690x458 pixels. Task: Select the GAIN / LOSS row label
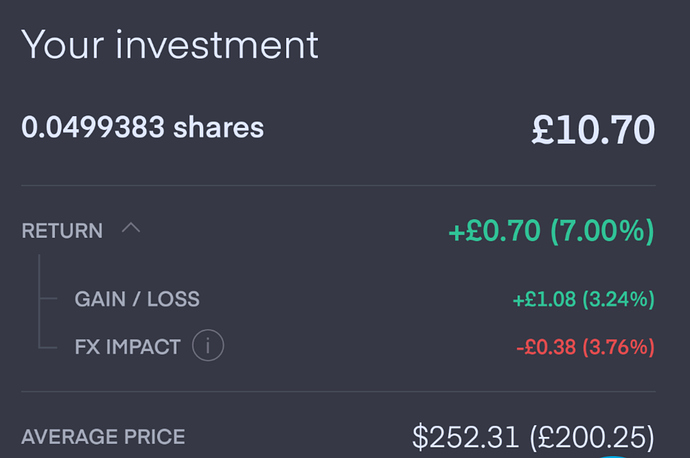click(x=137, y=299)
